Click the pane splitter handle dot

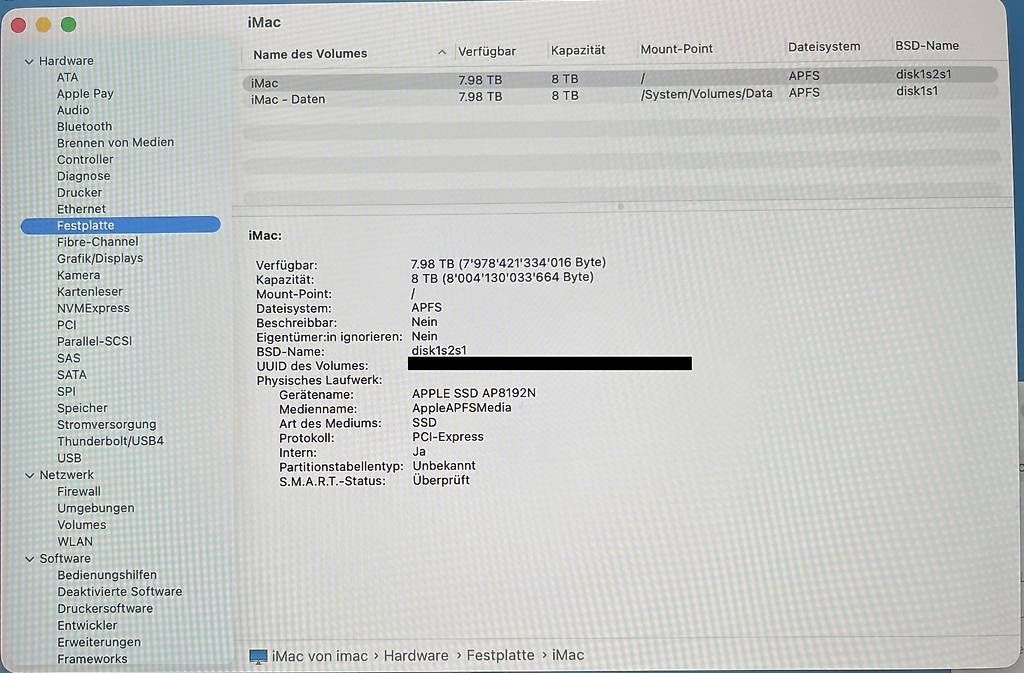[620, 206]
